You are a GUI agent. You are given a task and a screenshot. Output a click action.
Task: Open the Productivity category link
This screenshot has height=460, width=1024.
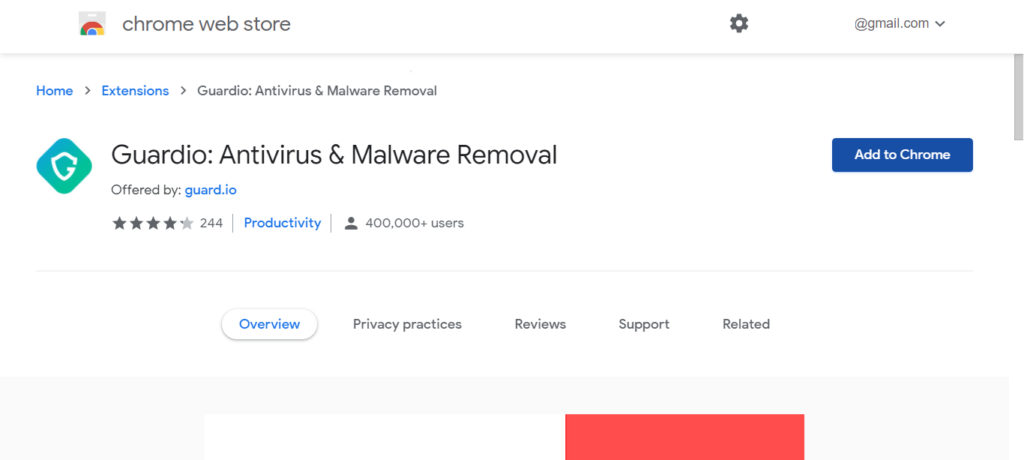coord(282,223)
